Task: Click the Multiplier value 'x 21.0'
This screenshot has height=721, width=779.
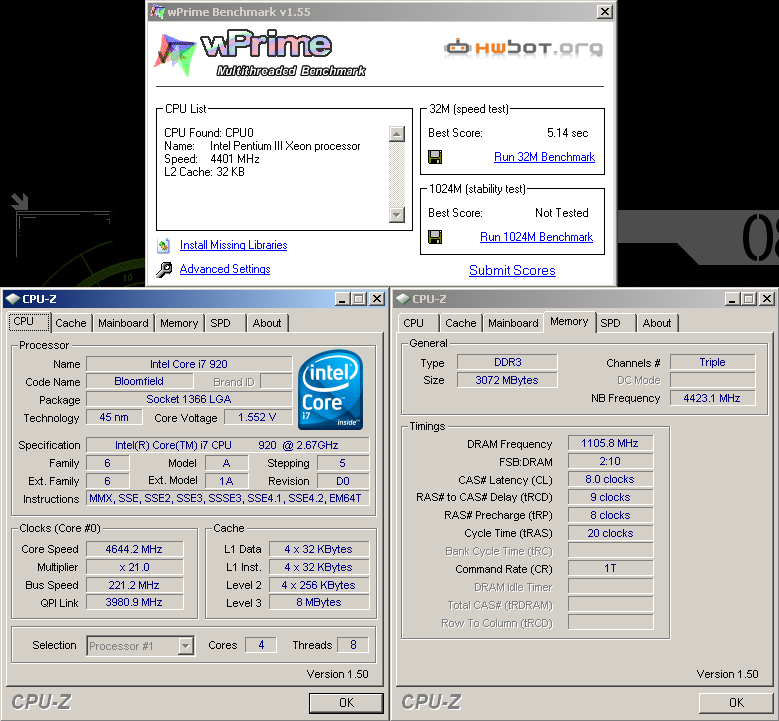Action: pyautogui.click(x=134, y=567)
